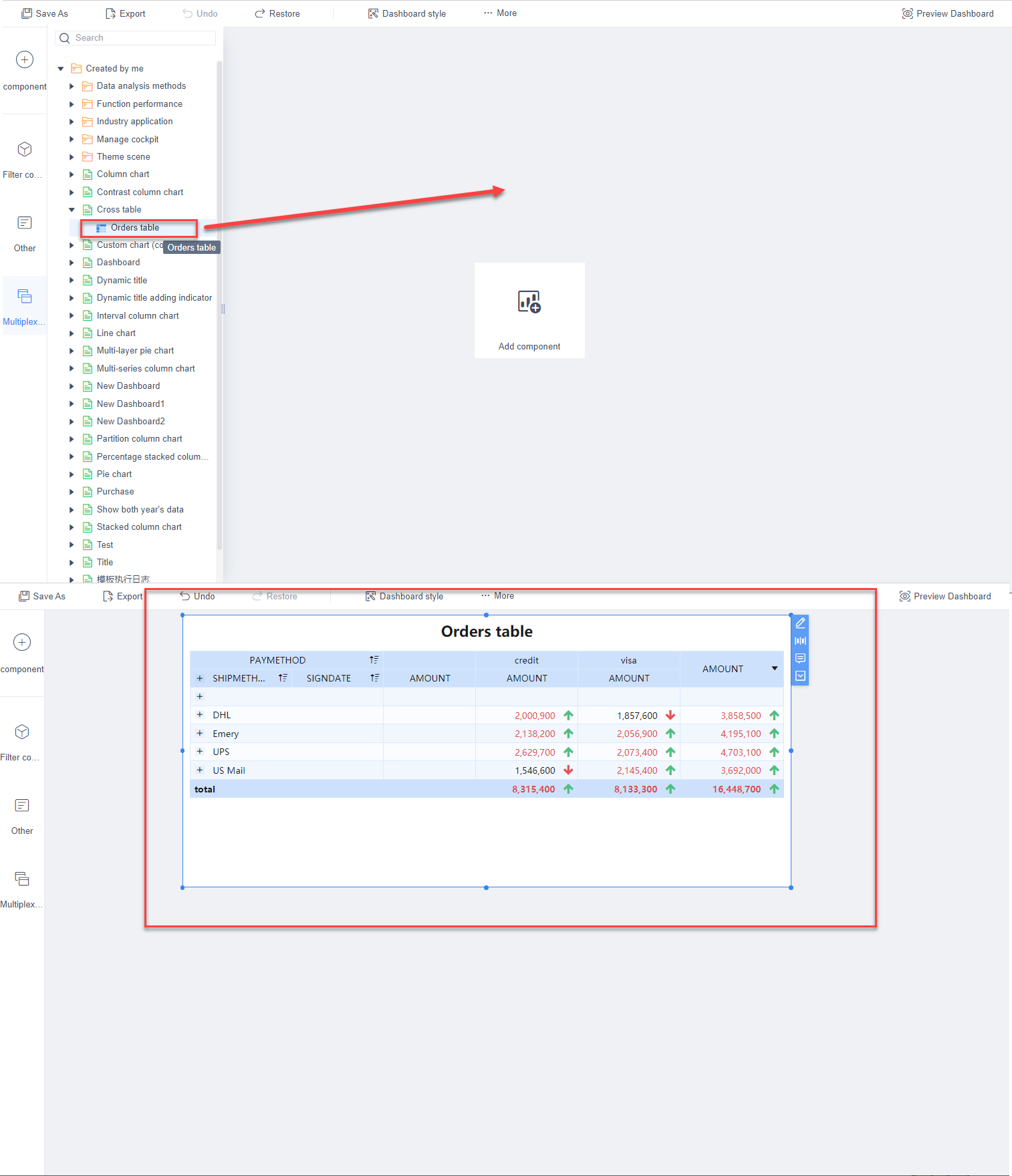
Task: Collapse the Cross table tree node
Action: click(x=72, y=210)
